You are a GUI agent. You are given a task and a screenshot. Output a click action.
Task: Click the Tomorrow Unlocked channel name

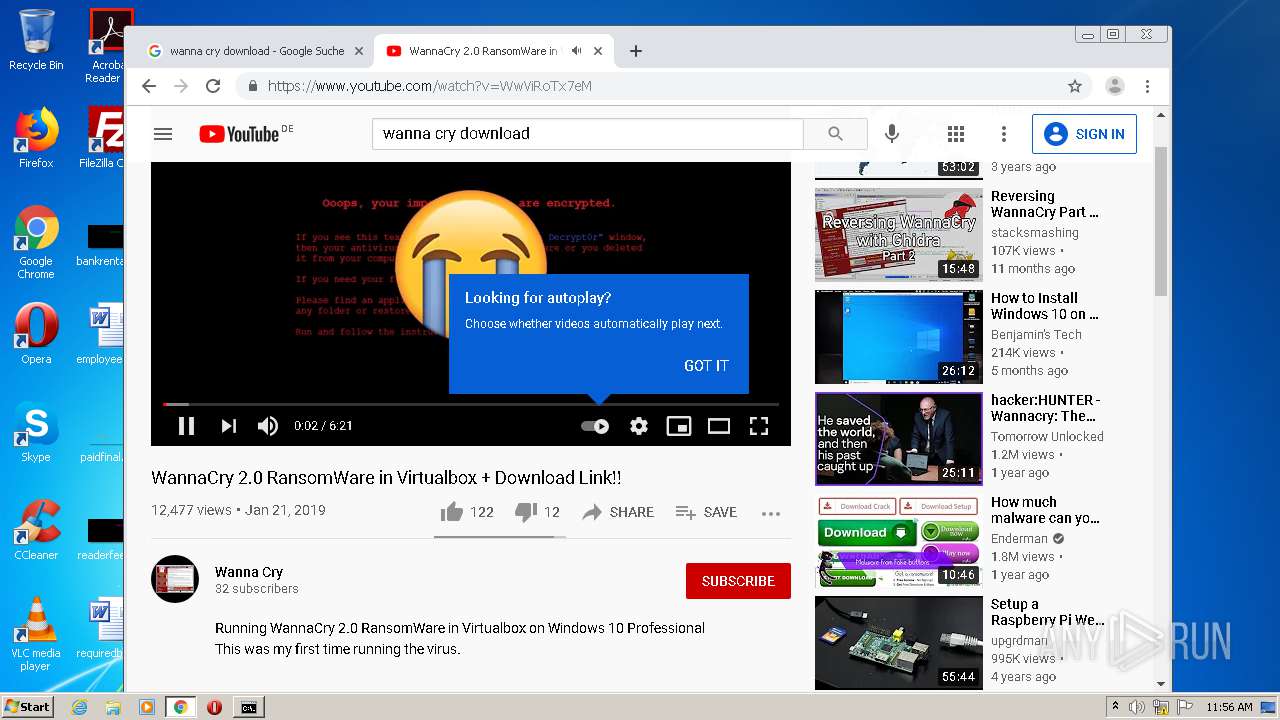[1047, 437]
